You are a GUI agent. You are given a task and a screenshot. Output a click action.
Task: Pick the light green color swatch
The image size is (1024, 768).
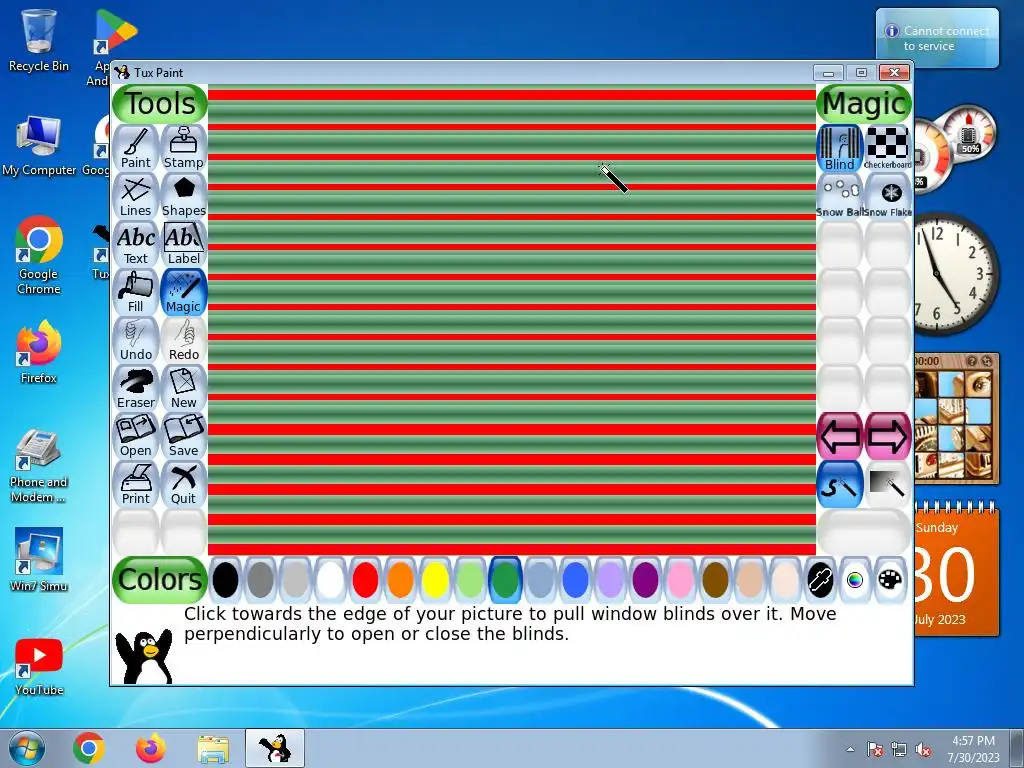pyautogui.click(x=470, y=579)
